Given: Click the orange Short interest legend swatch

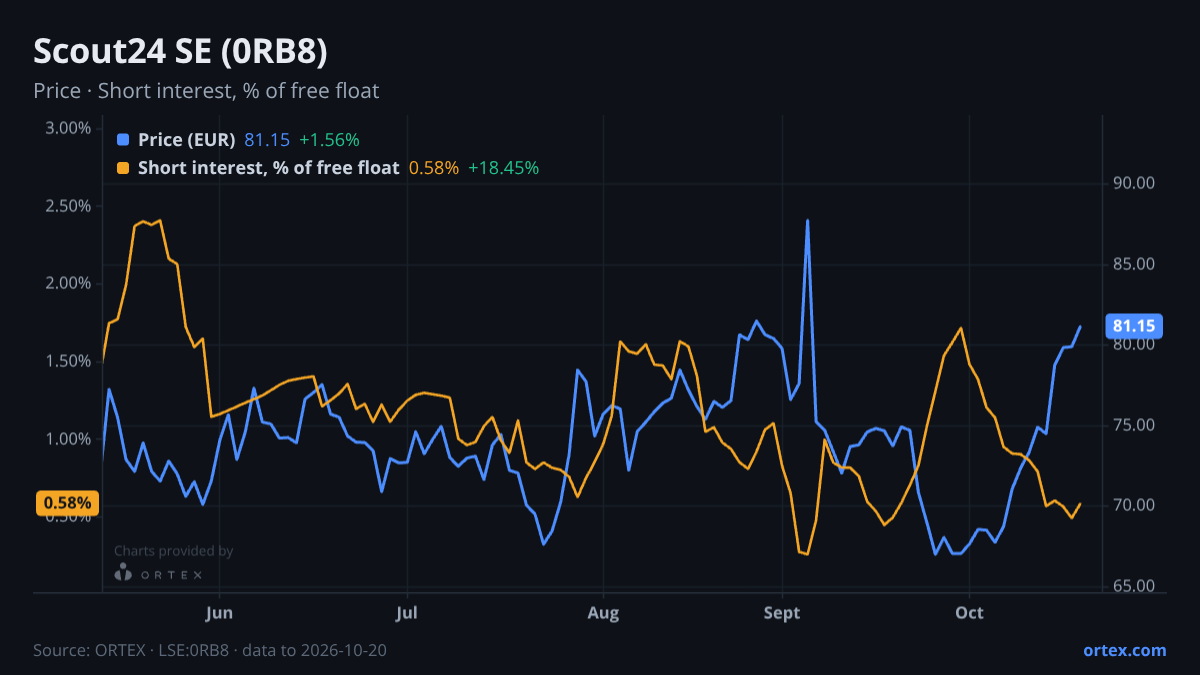Looking at the screenshot, I should [123, 168].
